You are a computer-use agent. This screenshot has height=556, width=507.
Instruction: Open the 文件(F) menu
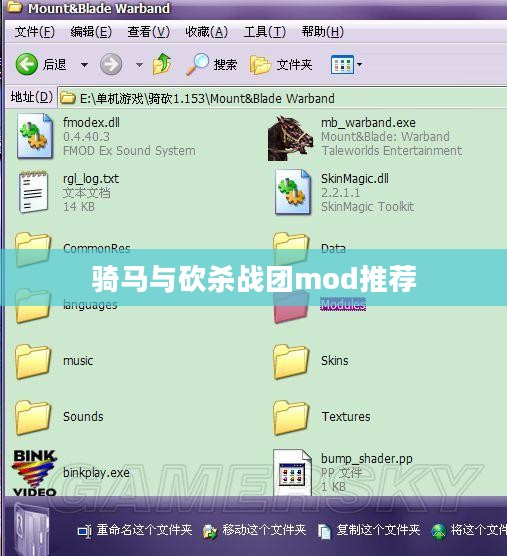tap(35, 32)
